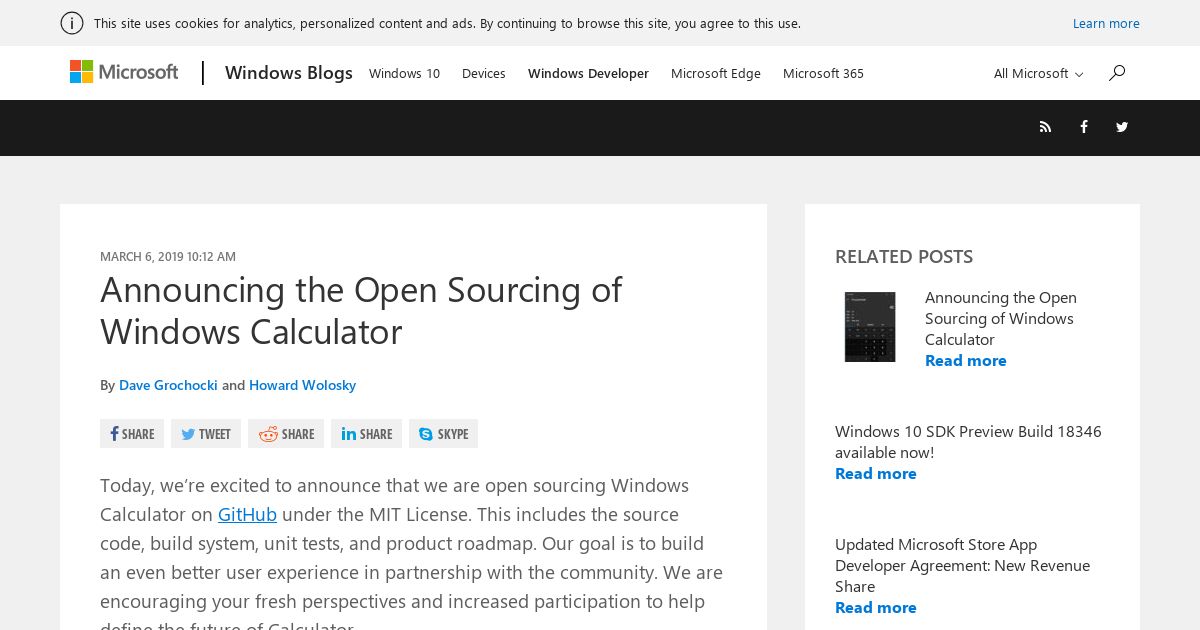
Task: Expand the All Microsoft dropdown
Action: point(1038,73)
